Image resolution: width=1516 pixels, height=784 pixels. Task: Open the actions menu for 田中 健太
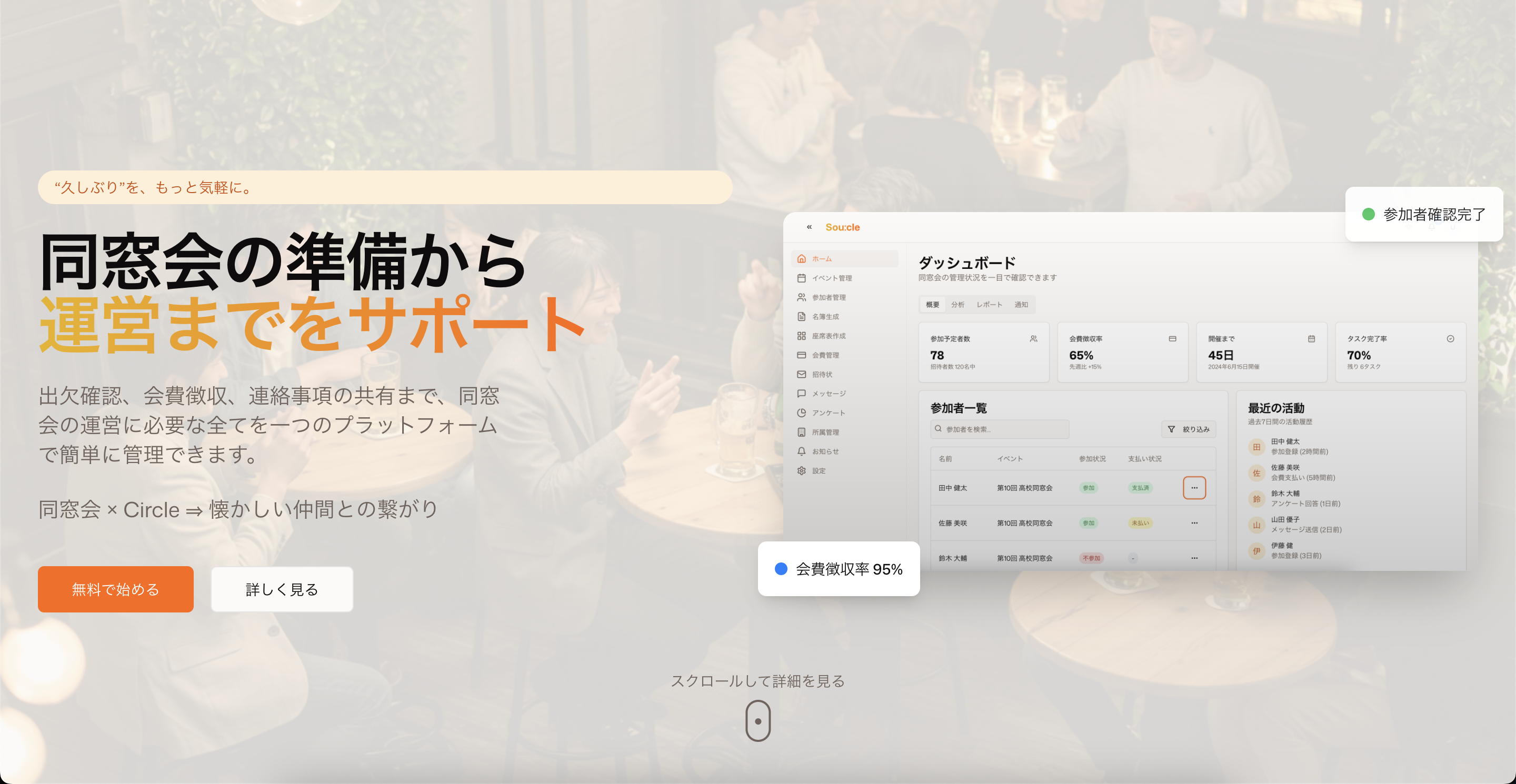click(x=1195, y=488)
